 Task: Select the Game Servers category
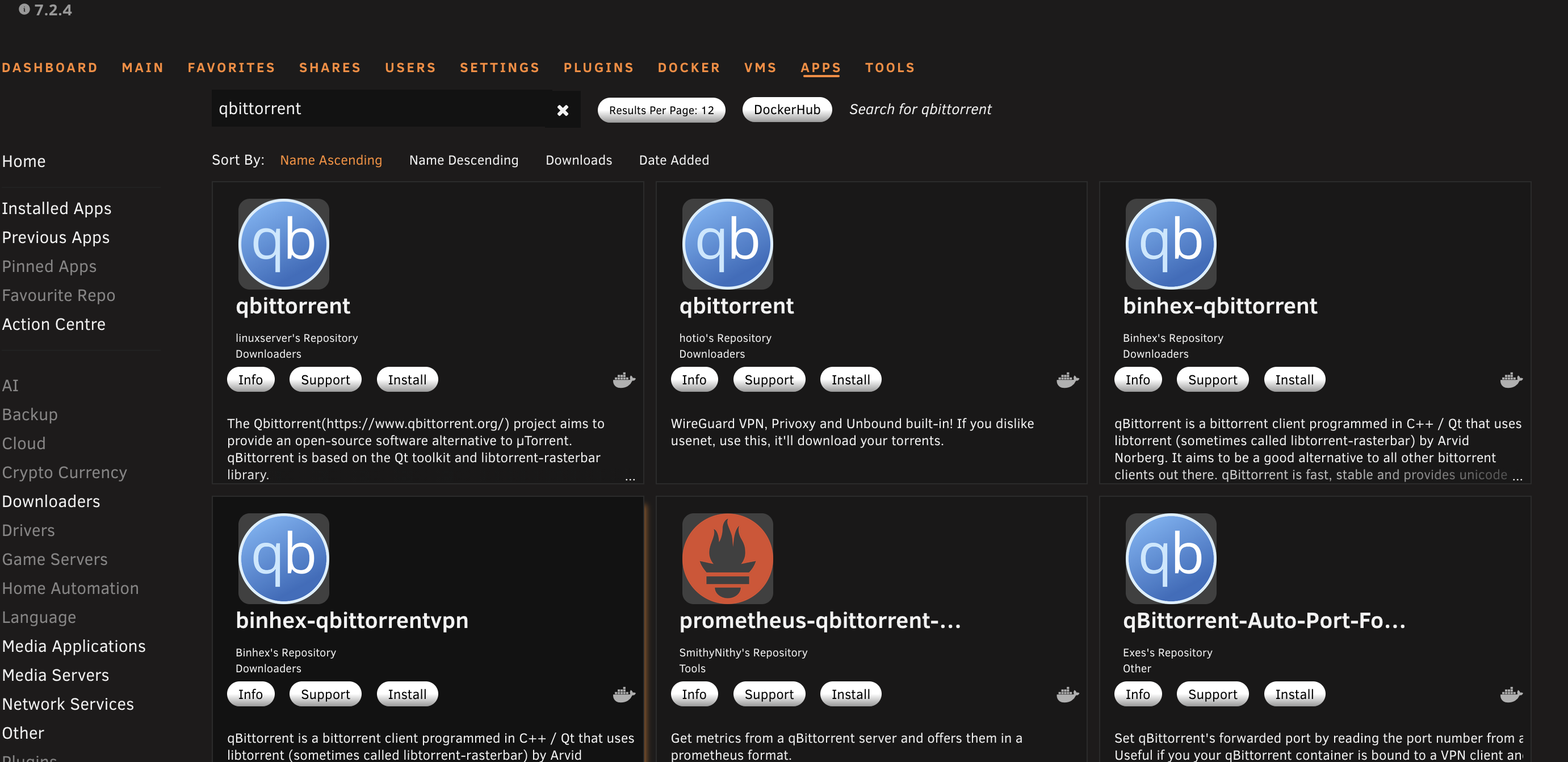54,559
